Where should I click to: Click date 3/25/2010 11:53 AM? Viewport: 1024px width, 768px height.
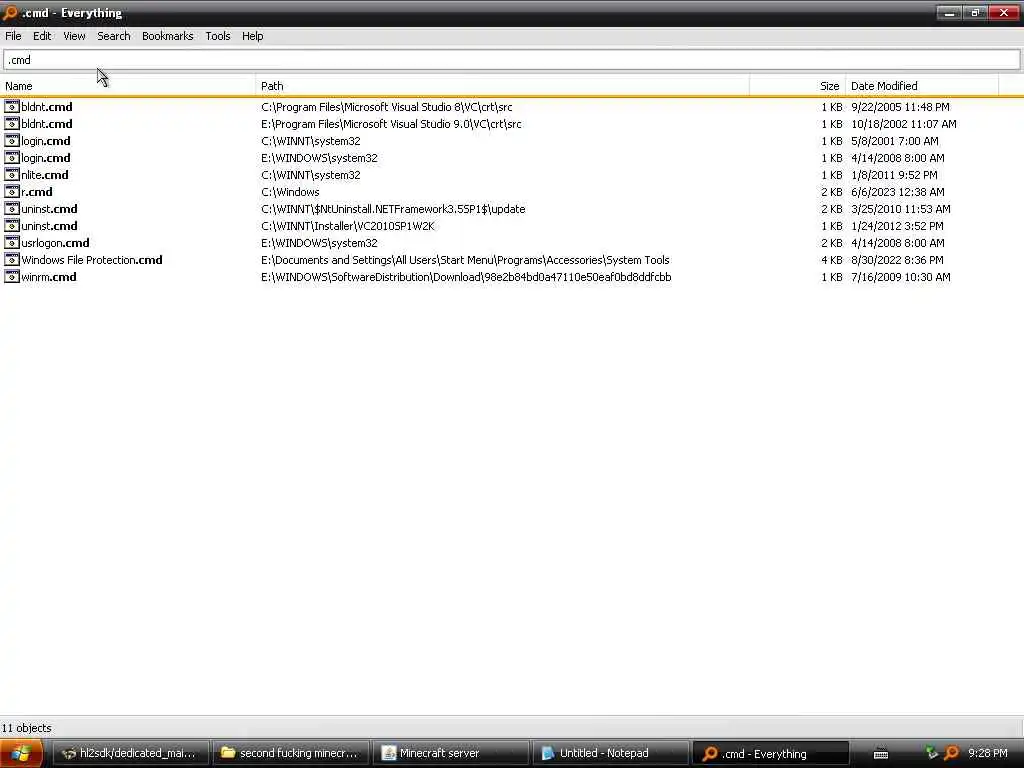tap(901, 208)
